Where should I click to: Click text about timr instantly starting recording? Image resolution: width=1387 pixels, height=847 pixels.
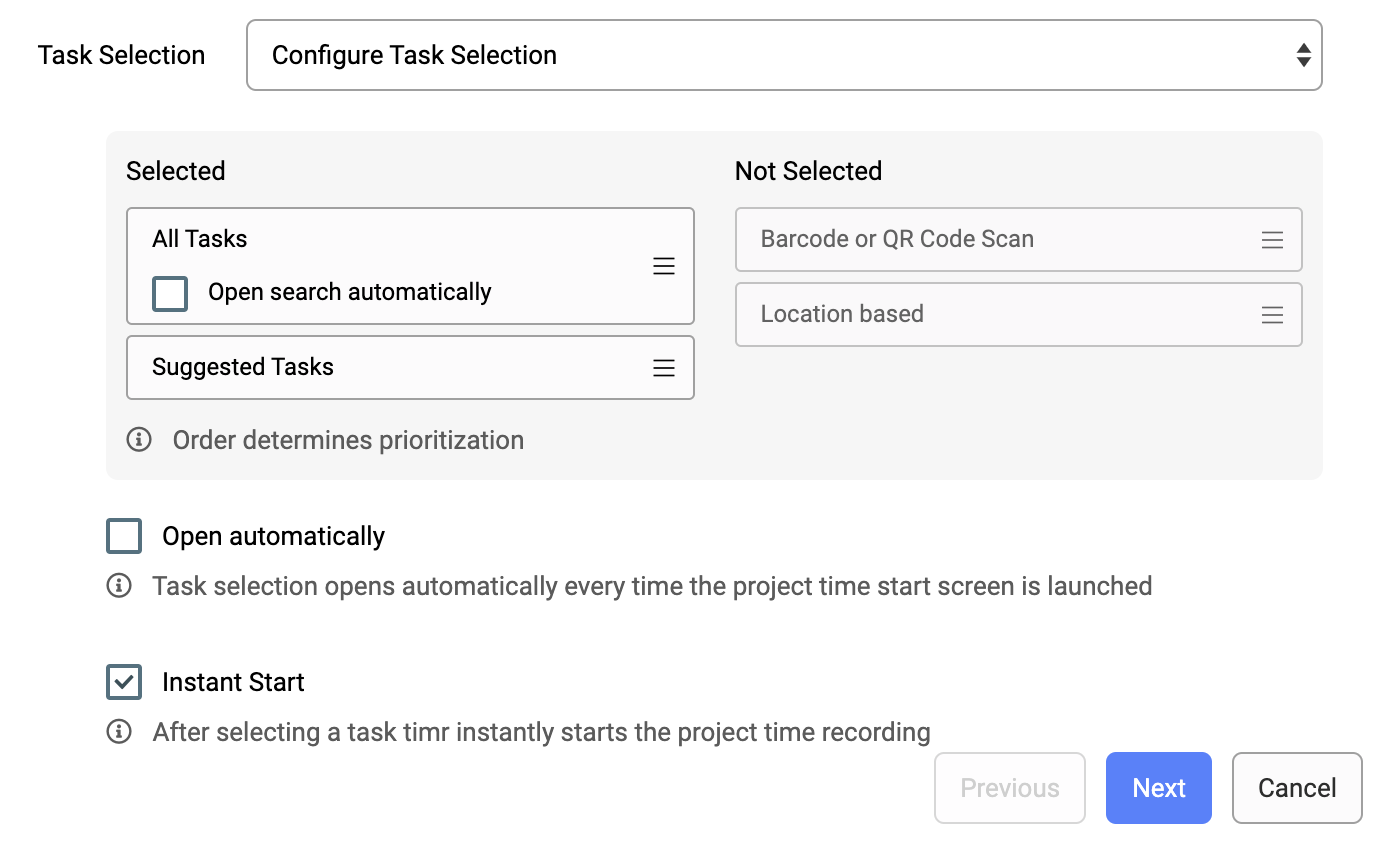tap(541, 732)
